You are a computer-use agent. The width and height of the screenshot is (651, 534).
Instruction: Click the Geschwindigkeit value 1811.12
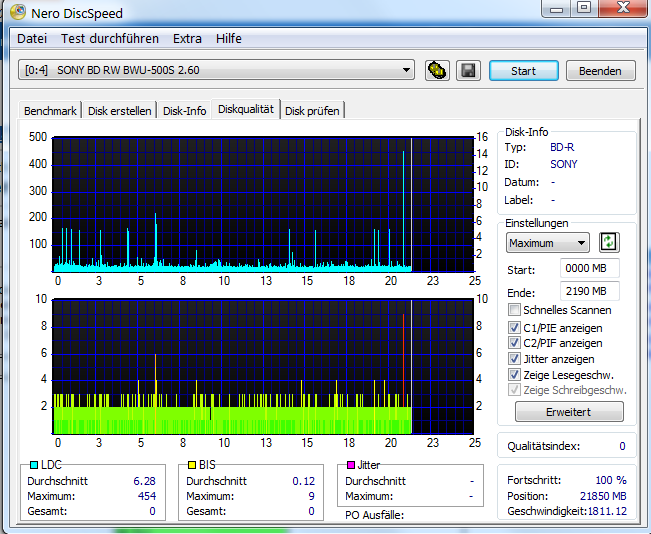click(x=607, y=511)
